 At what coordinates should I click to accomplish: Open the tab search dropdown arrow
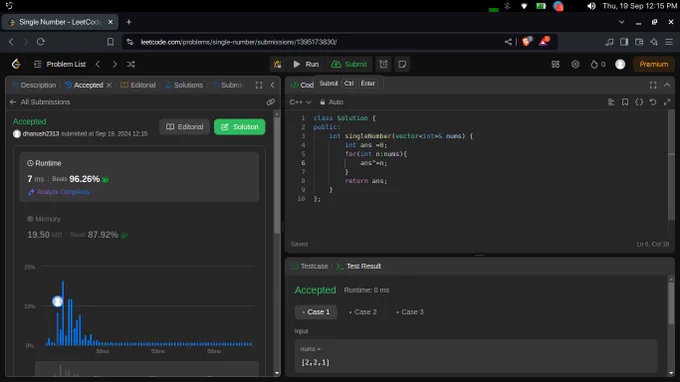click(621, 22)
